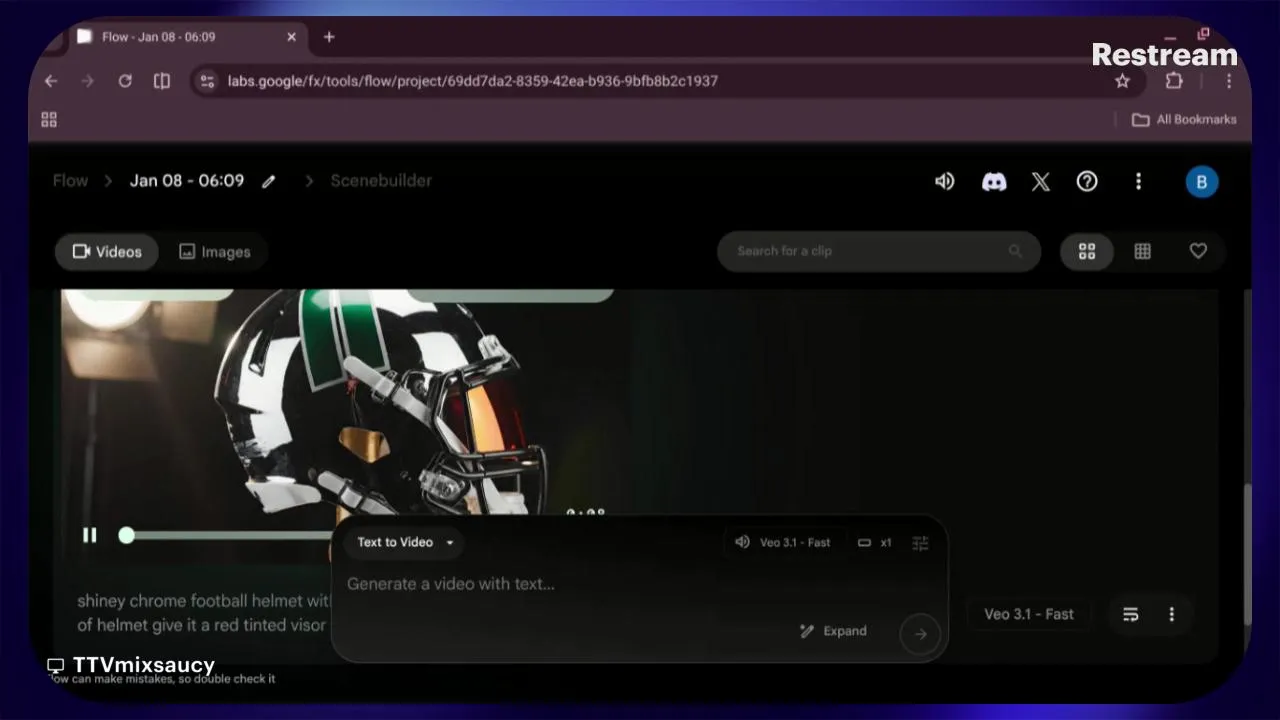
Task: Open Veo 3.1 - Fast model selector in prompt box
Action: click(x=784, y=542)
